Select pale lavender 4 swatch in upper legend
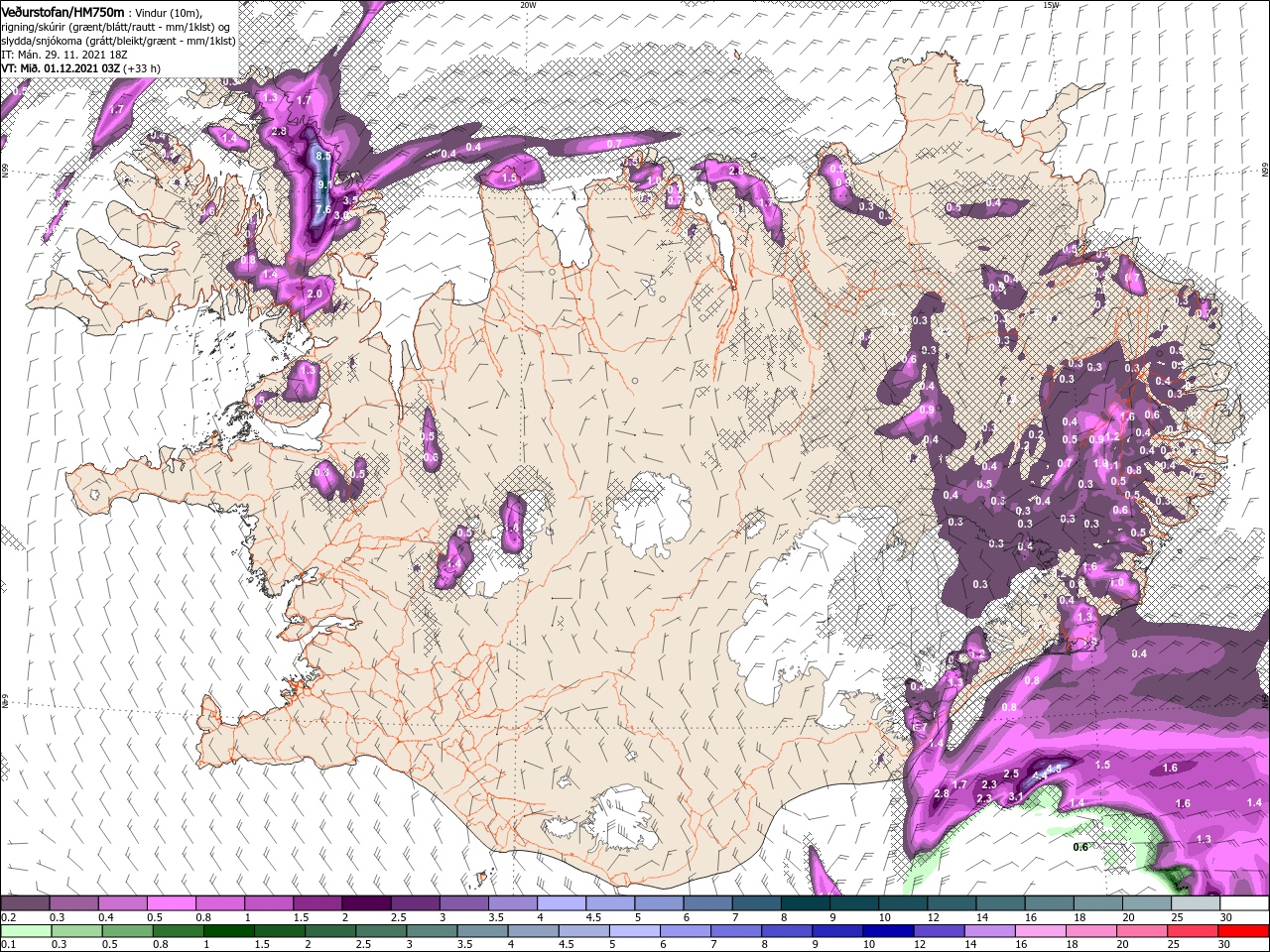 562,903
